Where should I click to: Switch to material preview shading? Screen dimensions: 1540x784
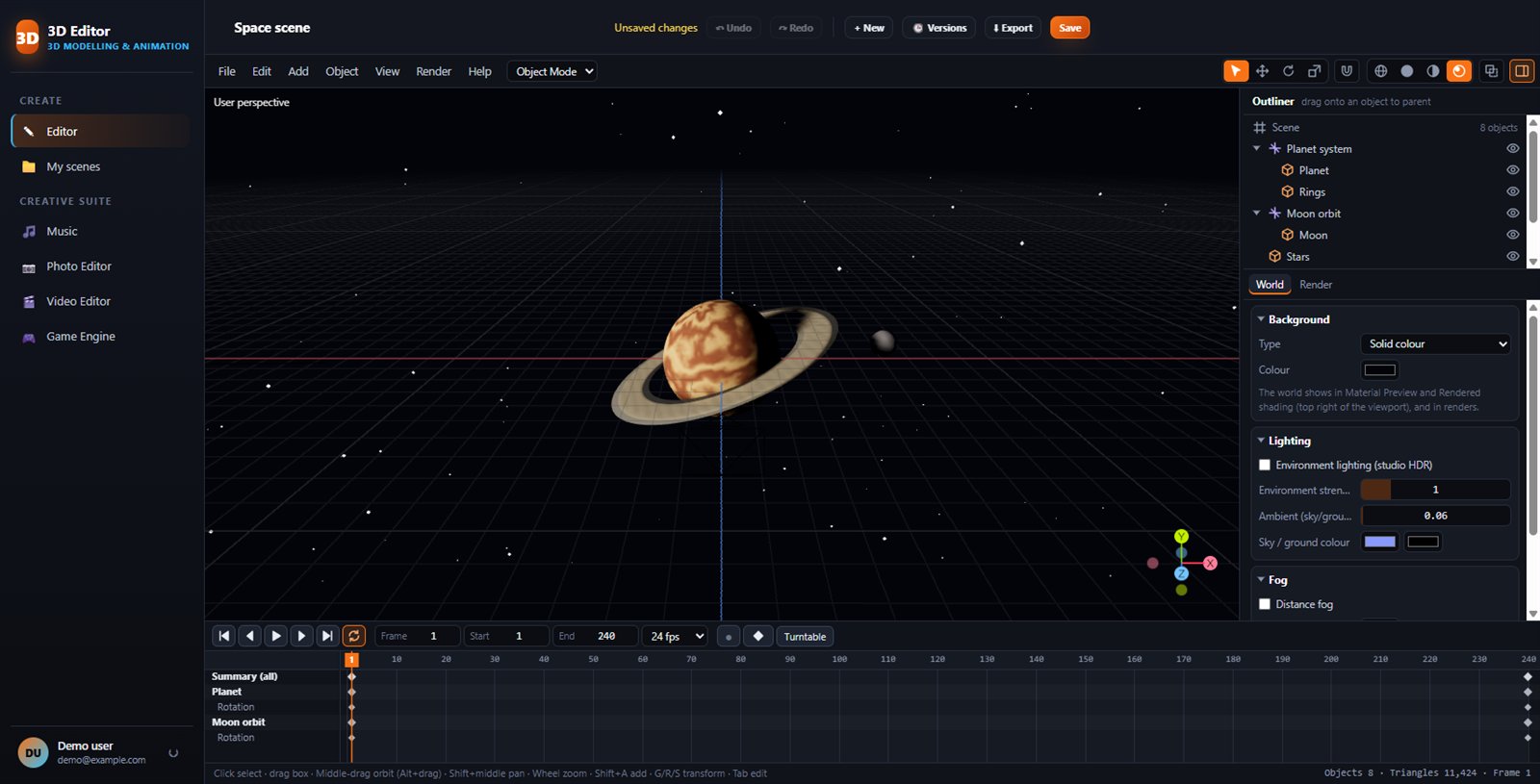click(1433, 71)
